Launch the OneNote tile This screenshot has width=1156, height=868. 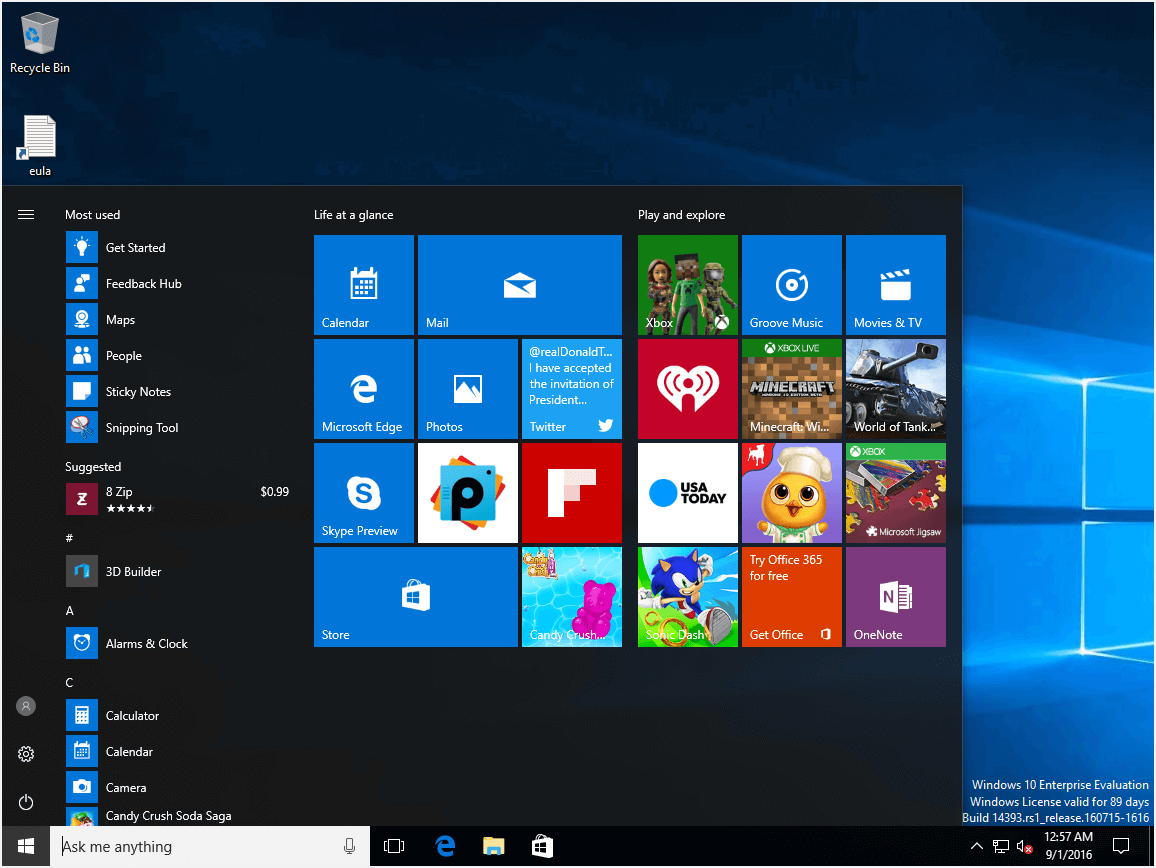pos(895,597)
